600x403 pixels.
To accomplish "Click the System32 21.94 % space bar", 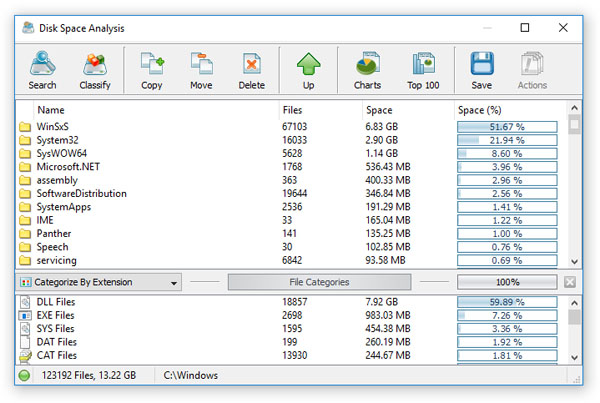I will [507, 140].
